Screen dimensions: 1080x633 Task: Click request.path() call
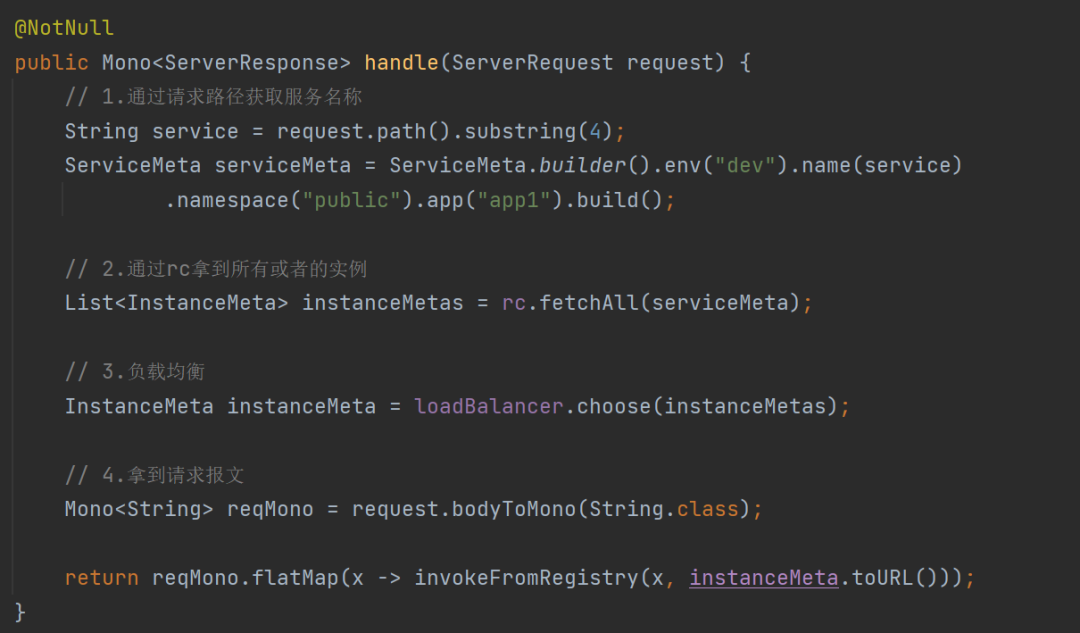click(363, 131)
